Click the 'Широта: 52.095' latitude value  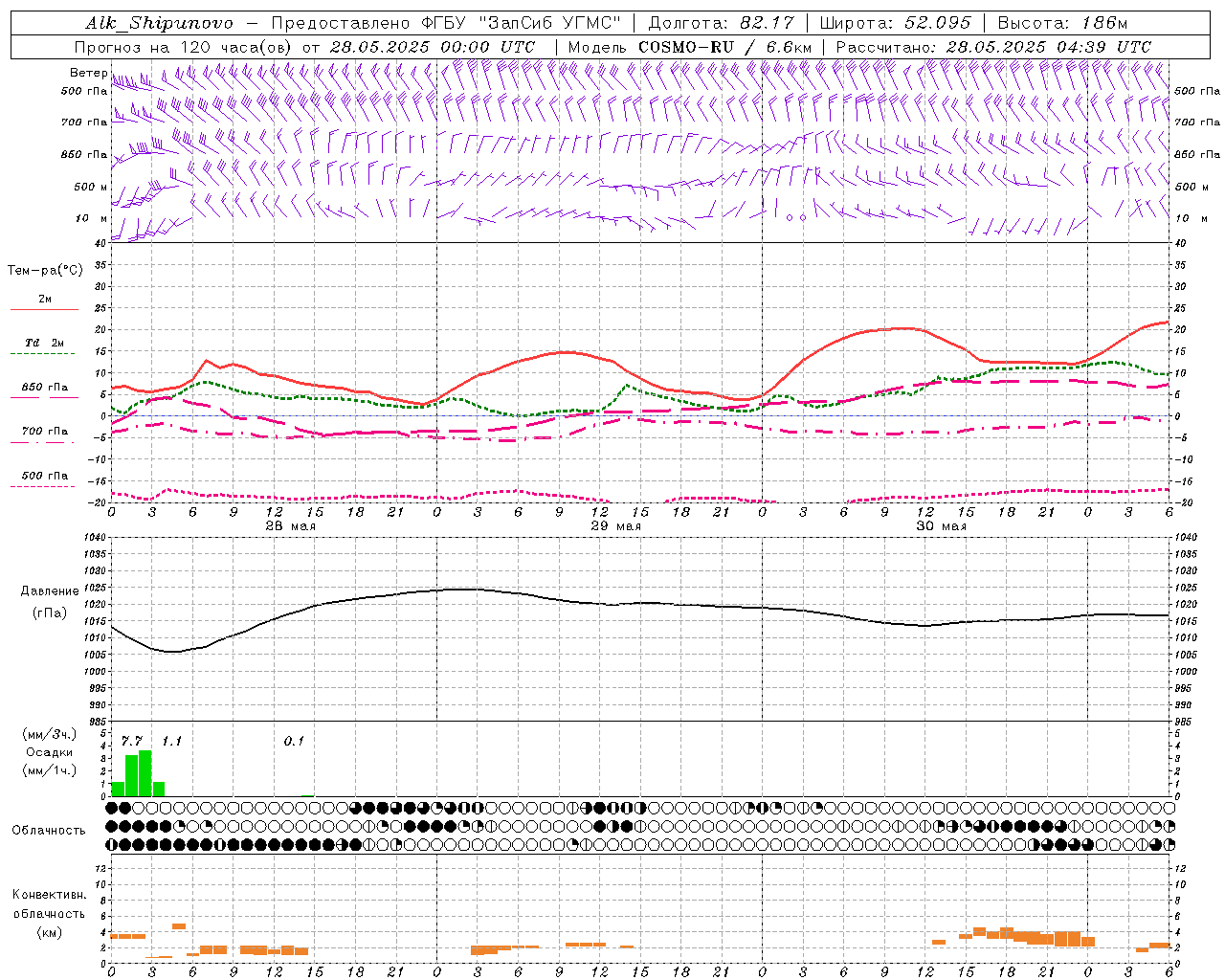(895, 23)
